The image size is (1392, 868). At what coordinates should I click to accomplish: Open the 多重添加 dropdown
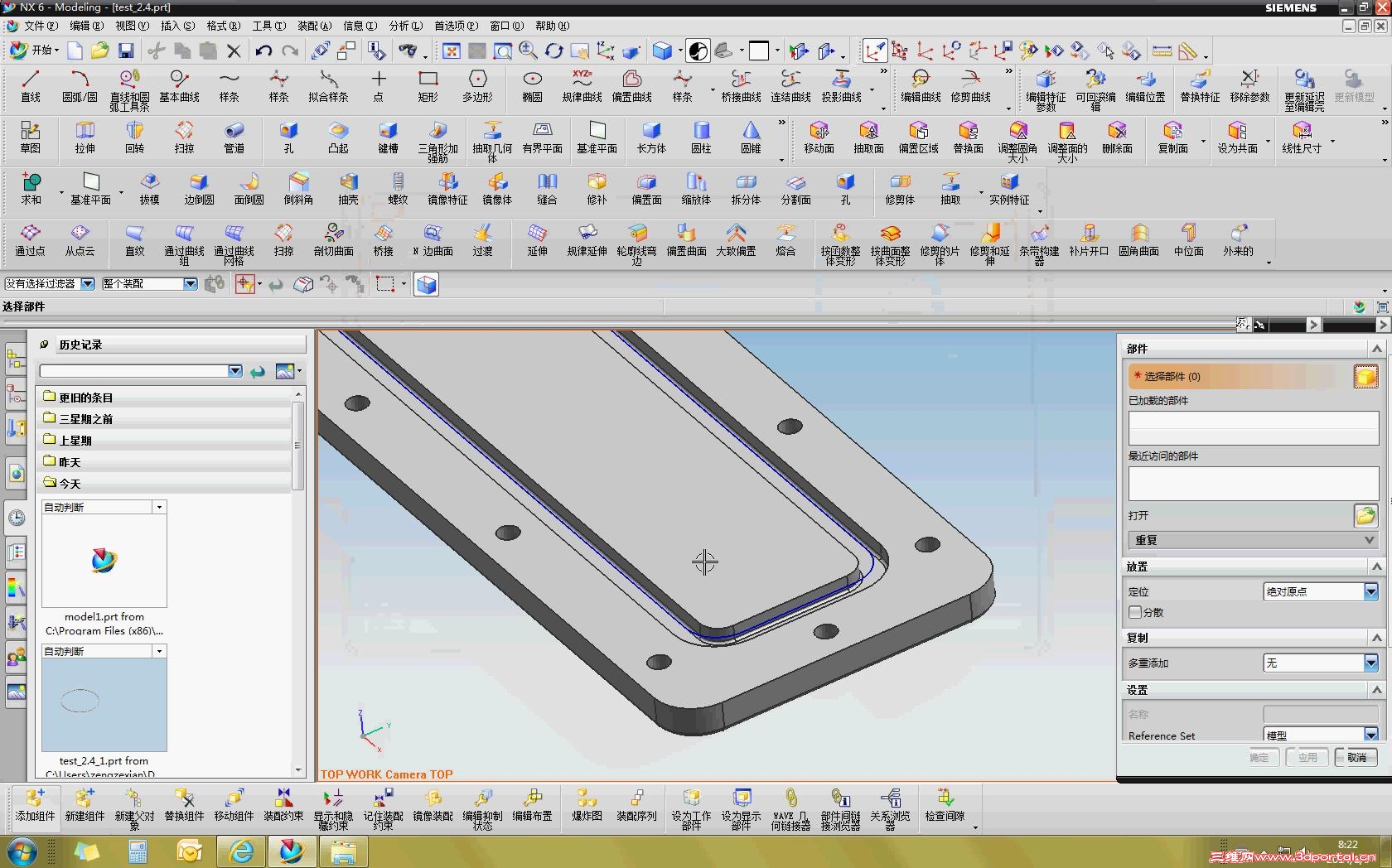(x=1370, y=663)
